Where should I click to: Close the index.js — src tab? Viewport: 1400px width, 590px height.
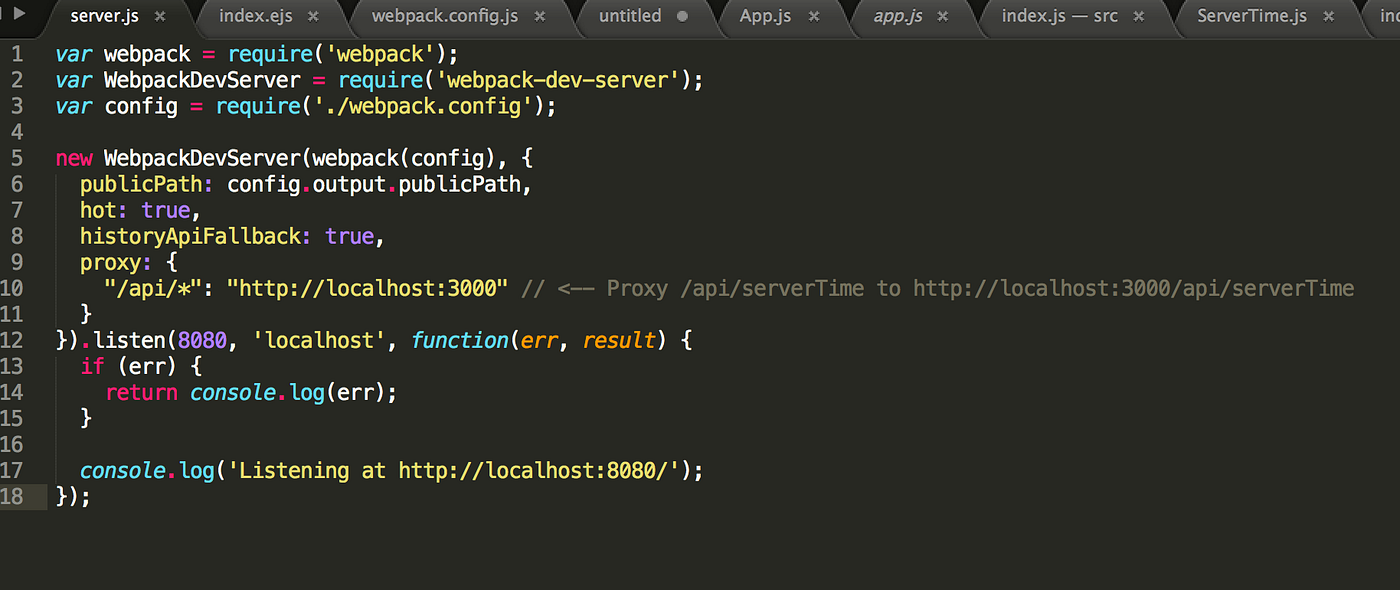(x=1138, y=16)
